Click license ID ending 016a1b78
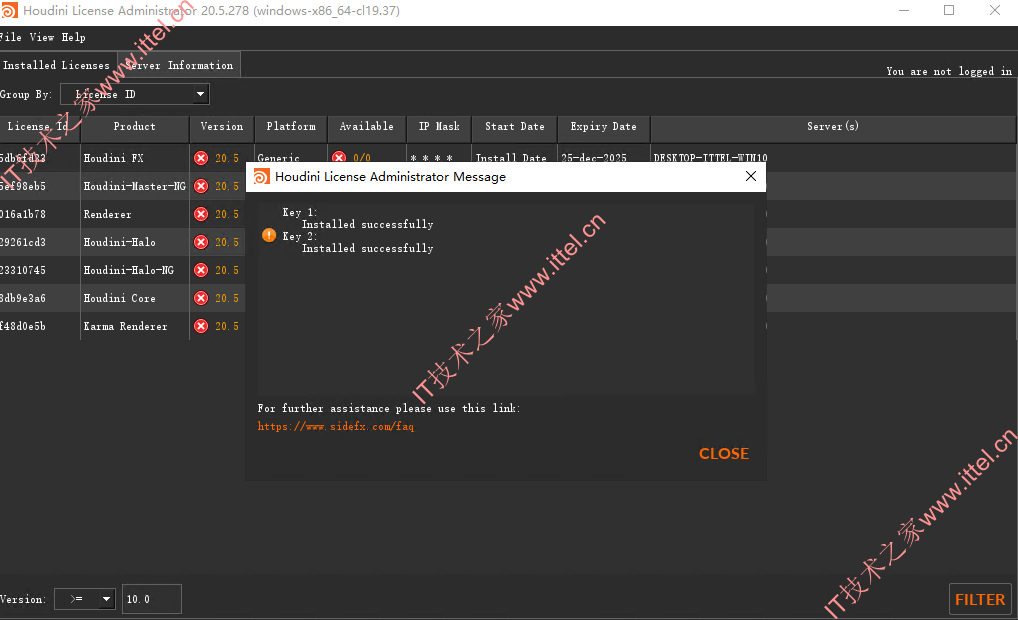Viewport: 1018px width, 620px height. [x=23, y=214]
